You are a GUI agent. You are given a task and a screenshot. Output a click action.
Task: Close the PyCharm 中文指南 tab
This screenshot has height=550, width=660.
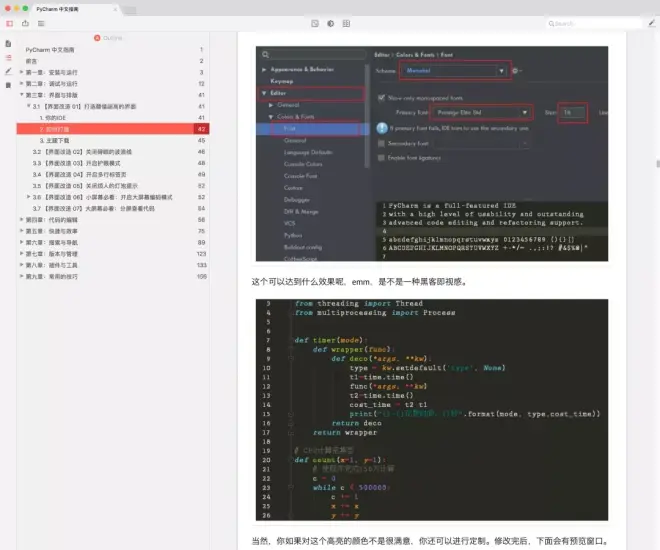115,9
